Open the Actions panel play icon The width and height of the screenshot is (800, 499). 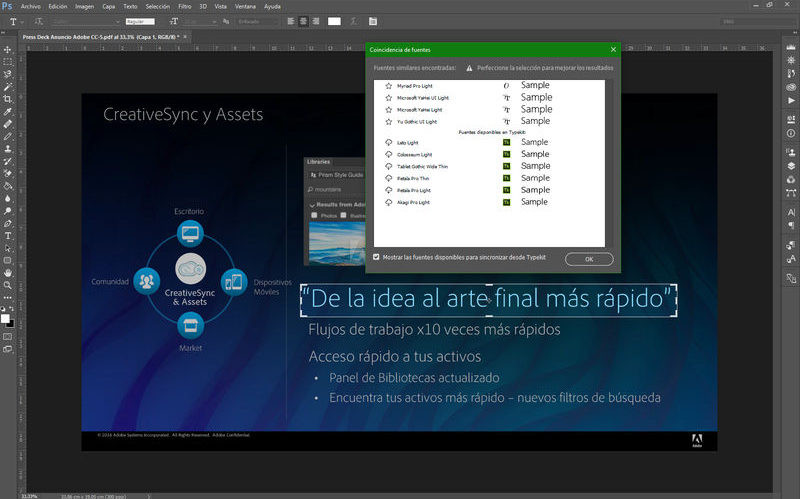(791, 101)
